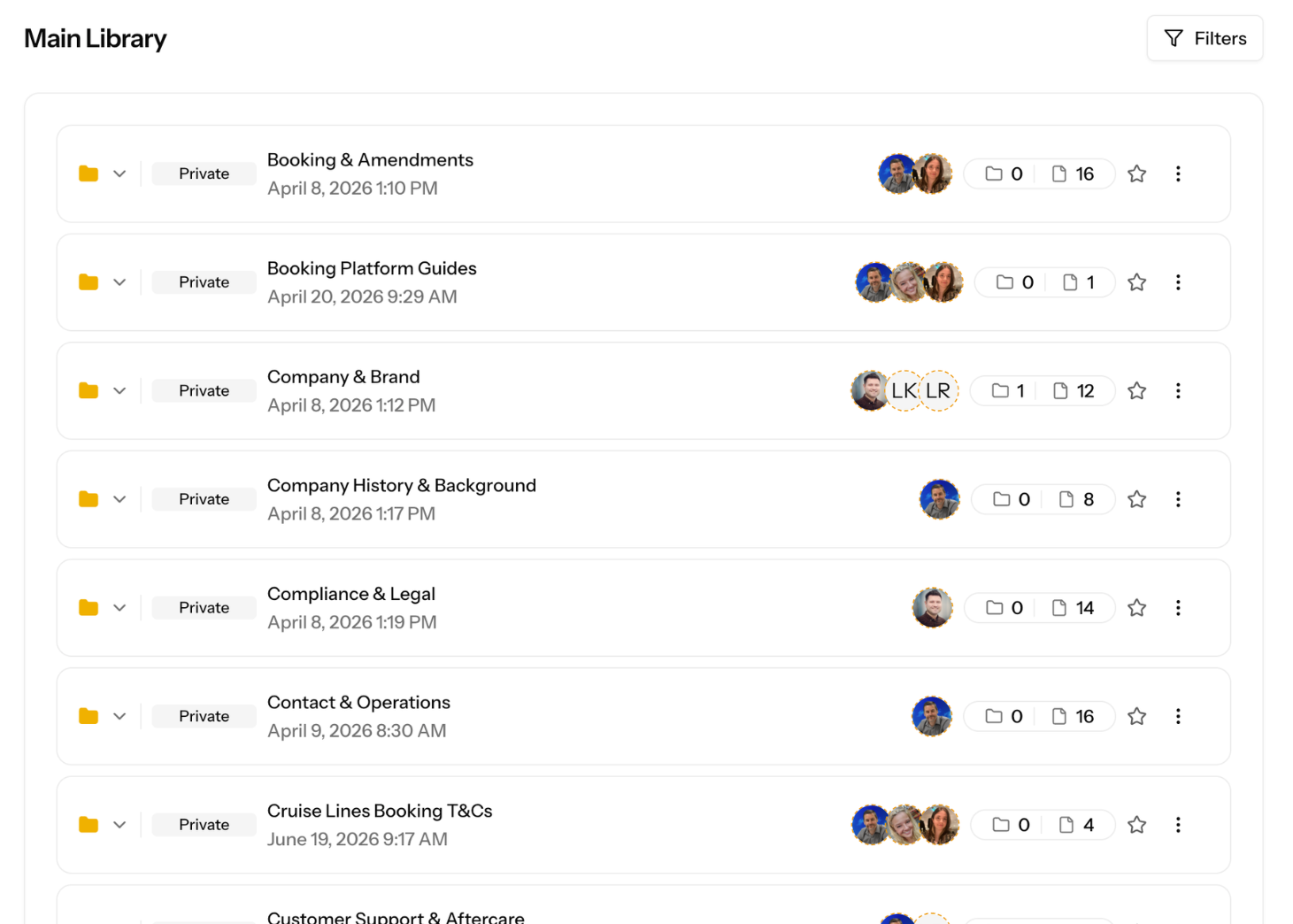Open three-dot menu for Contact & Operations
Screen dimensions: 1293x924
coord(1178,716)
